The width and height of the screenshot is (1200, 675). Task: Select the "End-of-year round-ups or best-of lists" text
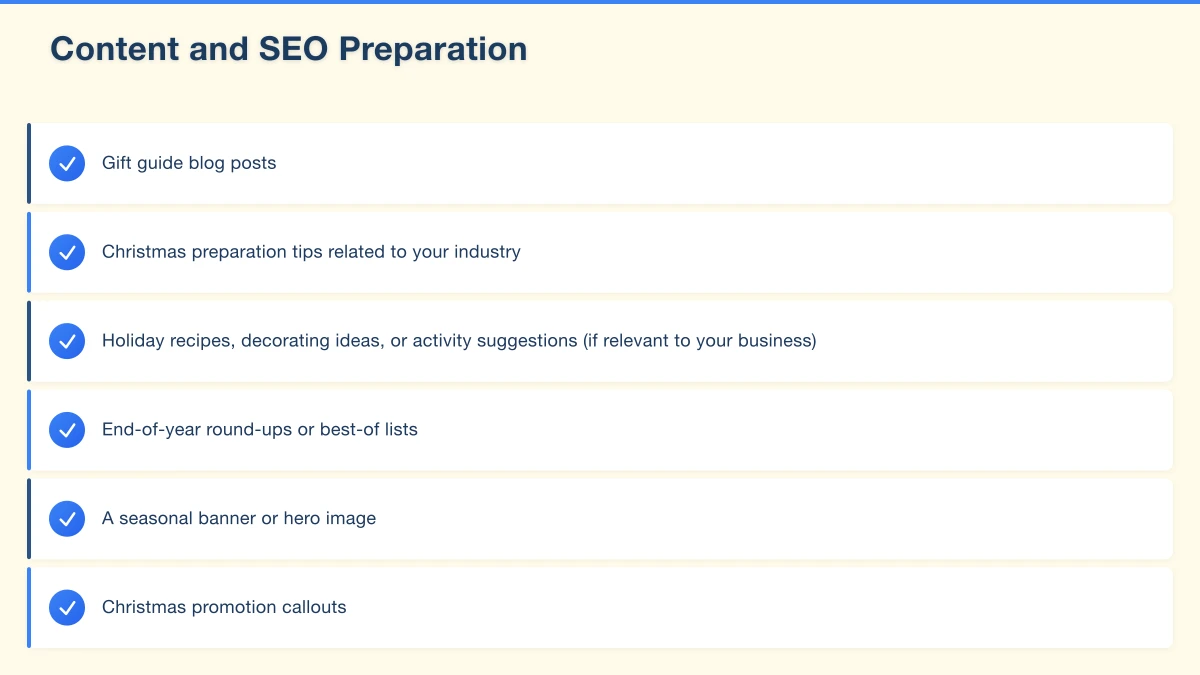260,430
